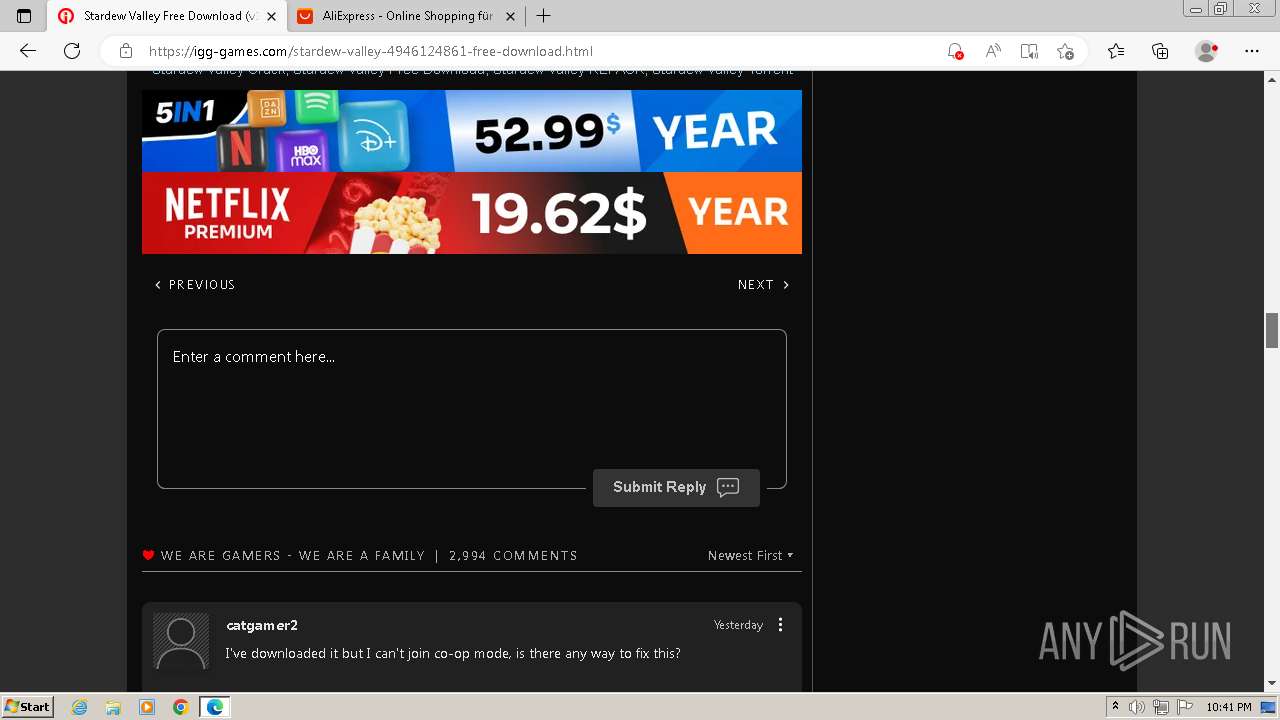The width and height of the screenshot is (1280, 720).
Task: Add page to favorites star icon
Action: [x=1066, y=51]
